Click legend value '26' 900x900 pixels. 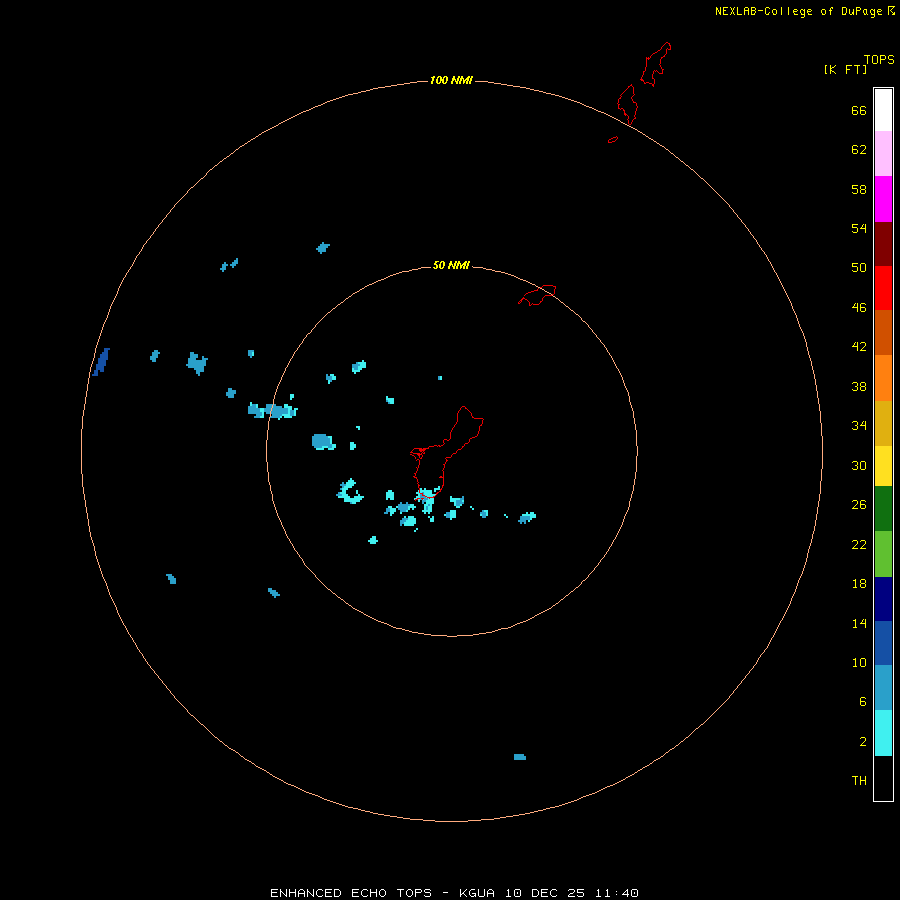point(859,505)
